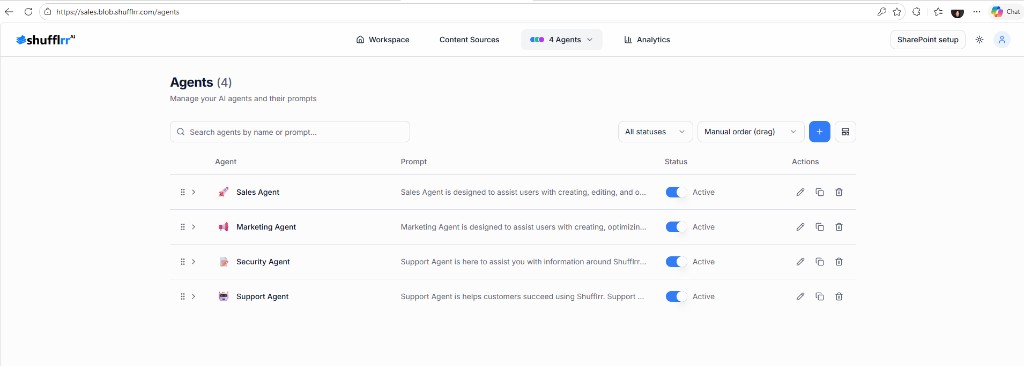
Task: Click the Marketing Agent name
Action: click(266, 227)
